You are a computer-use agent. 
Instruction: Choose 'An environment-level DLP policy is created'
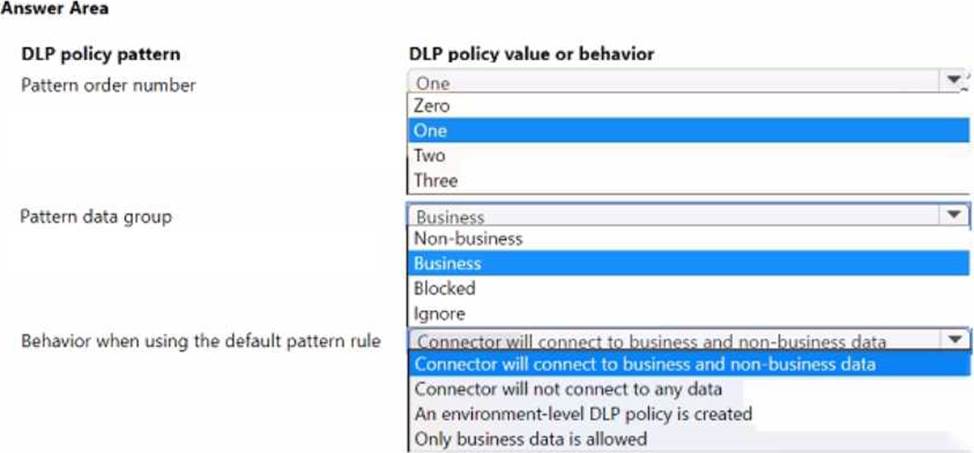click(583, 414)
